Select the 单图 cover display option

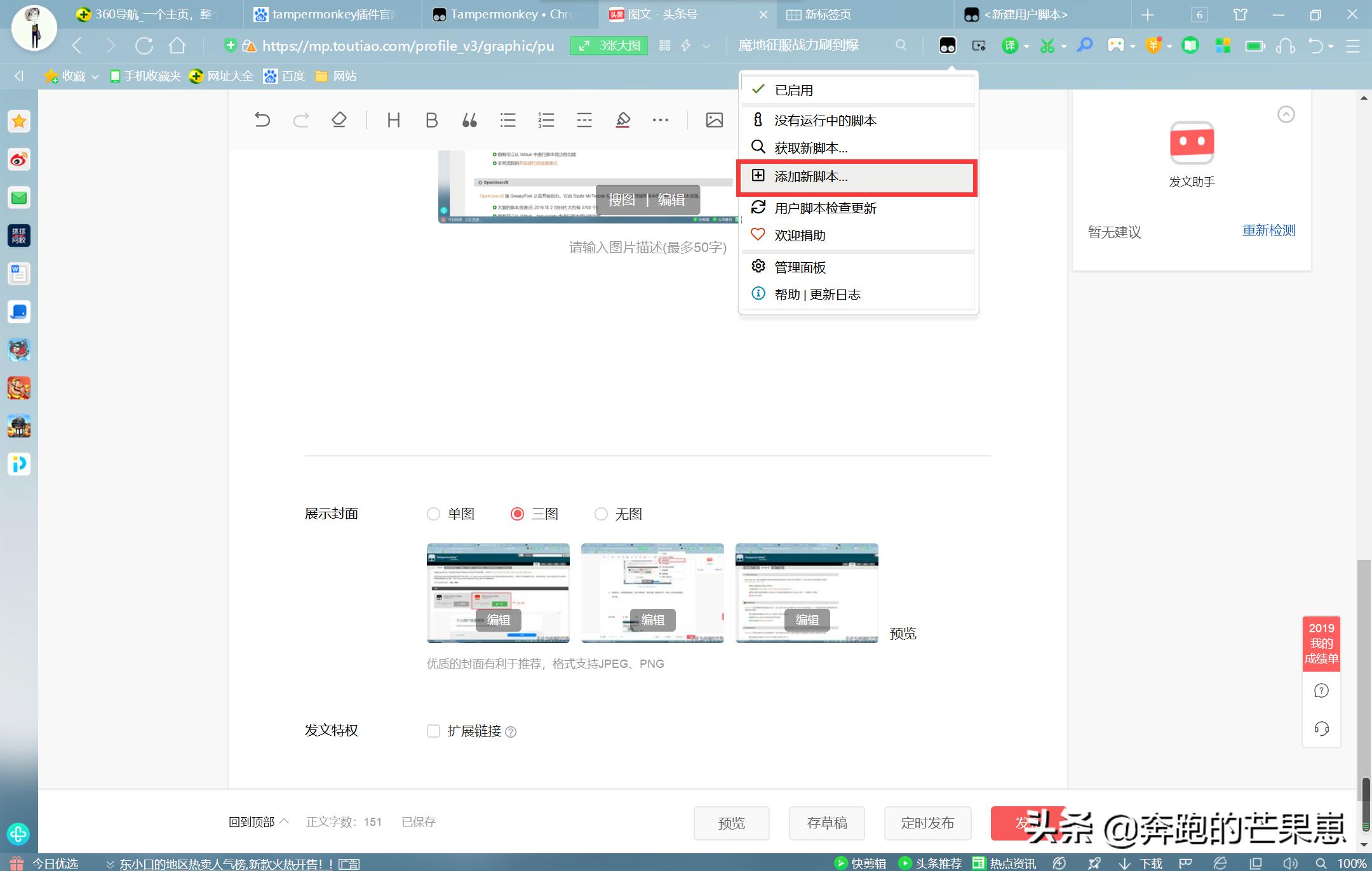[434, 514]
